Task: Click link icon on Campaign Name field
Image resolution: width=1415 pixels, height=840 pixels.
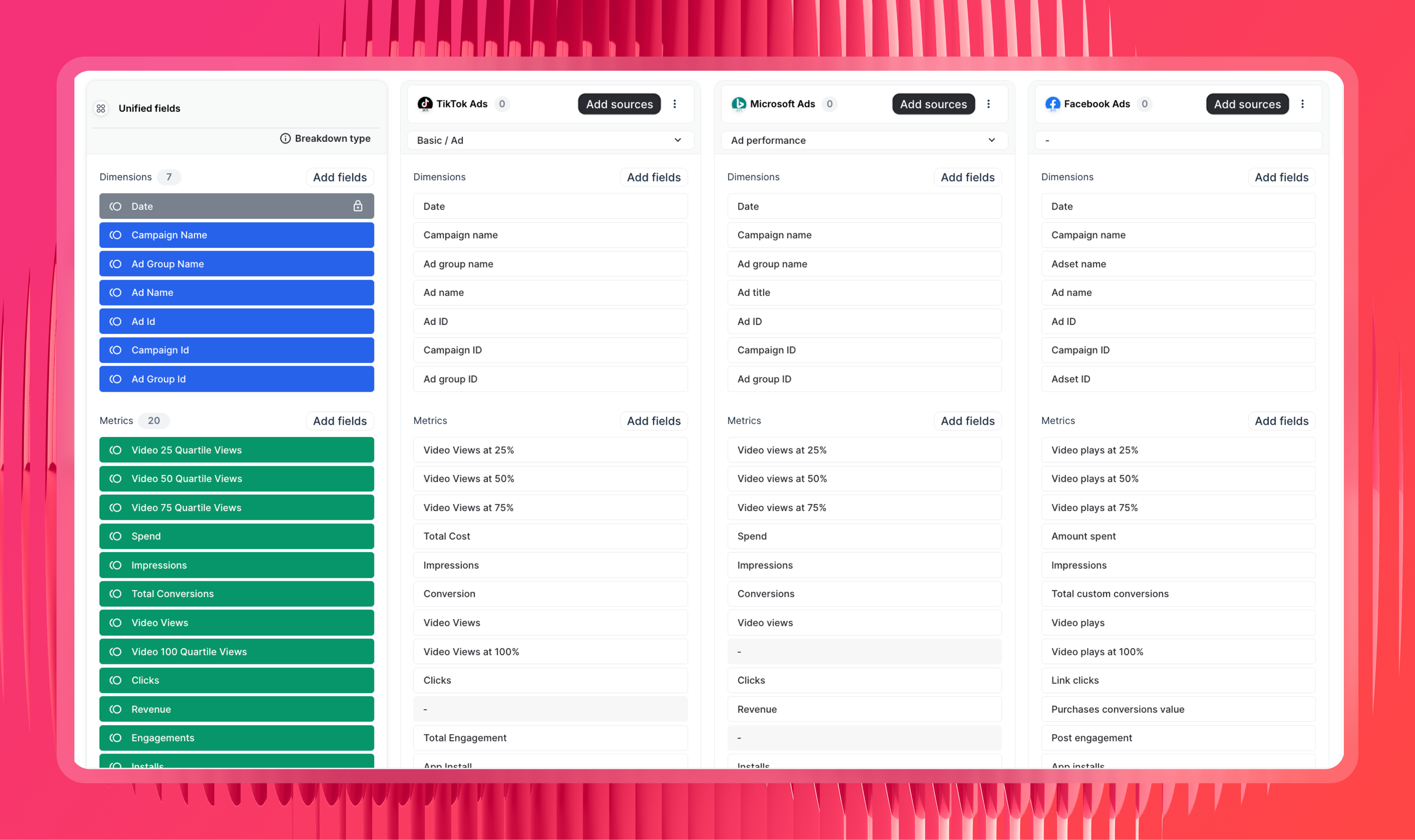Action: [x=116, y=235]
